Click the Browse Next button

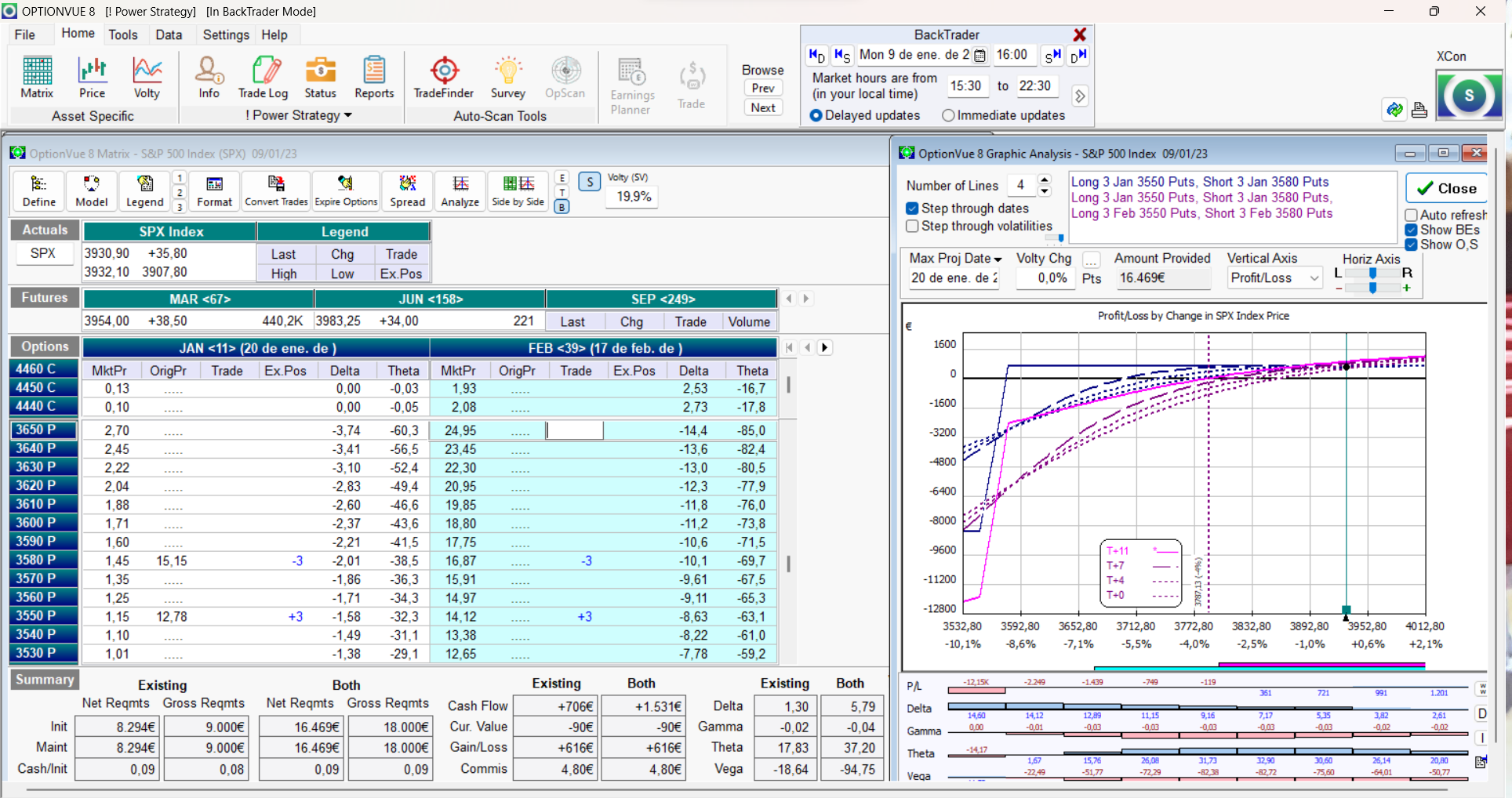tap(763, 107)
